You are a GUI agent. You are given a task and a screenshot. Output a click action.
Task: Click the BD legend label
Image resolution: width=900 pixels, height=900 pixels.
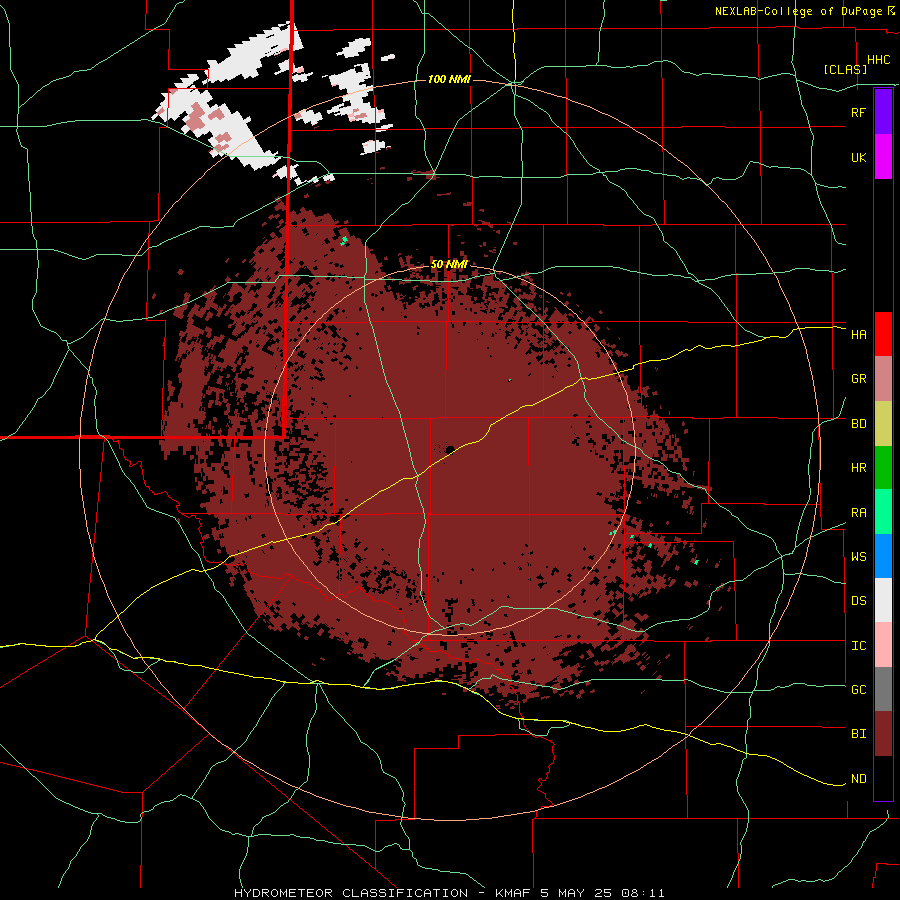[x=858, y=424]
